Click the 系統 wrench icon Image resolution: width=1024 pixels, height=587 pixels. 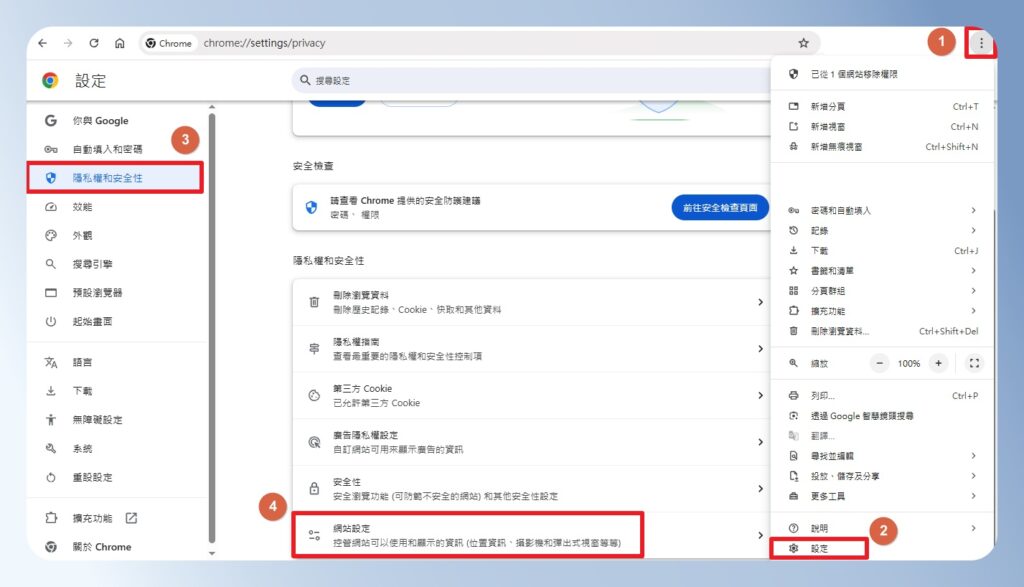point(51,449)
